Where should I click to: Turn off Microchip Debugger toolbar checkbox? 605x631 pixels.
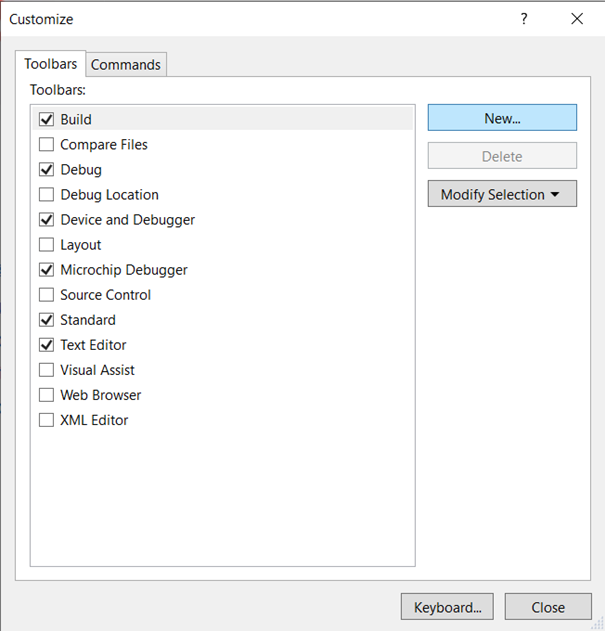46,270
